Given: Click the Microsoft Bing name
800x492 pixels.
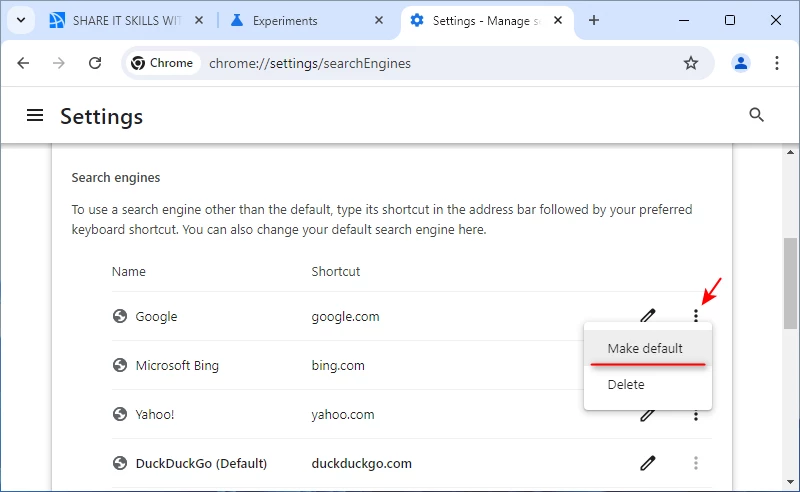Looking at the screenshot, I should point(177,365).
